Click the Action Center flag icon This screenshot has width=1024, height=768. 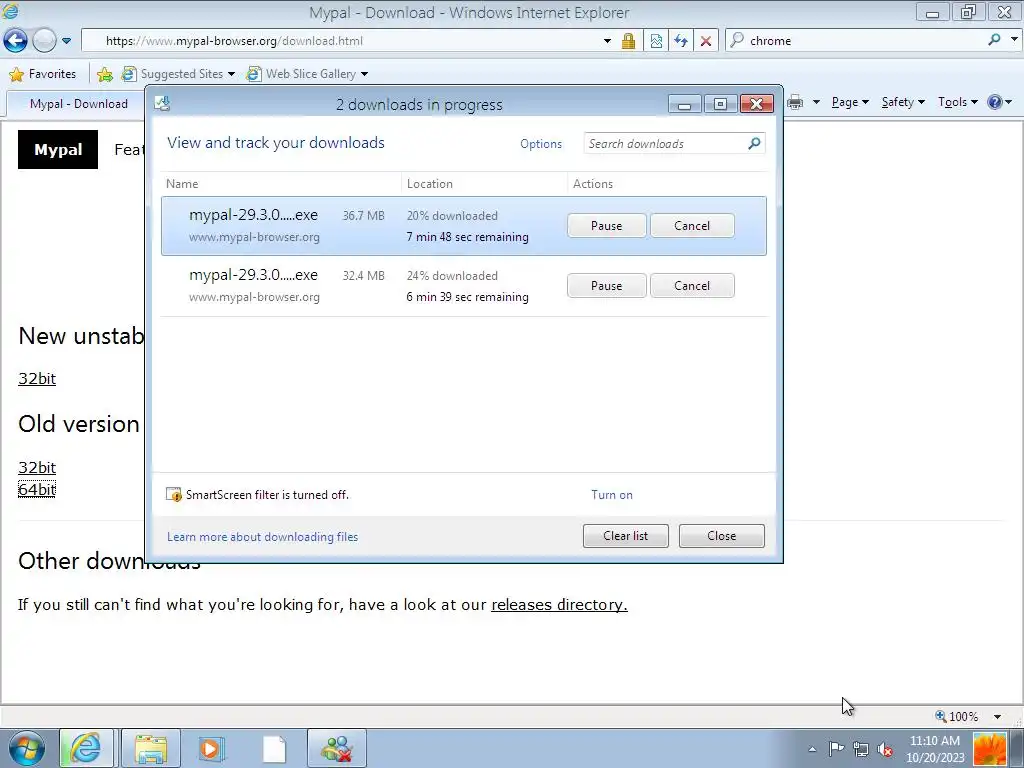click(x=836, y=749)
